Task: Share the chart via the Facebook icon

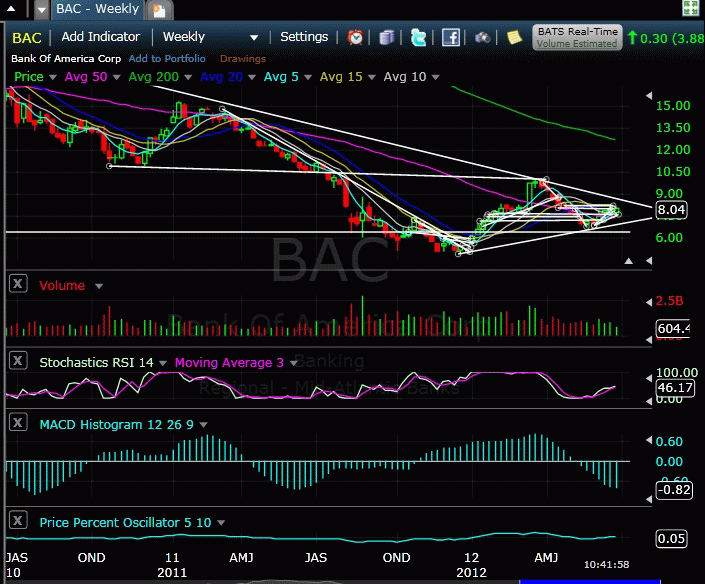Action: pos(451,38)
